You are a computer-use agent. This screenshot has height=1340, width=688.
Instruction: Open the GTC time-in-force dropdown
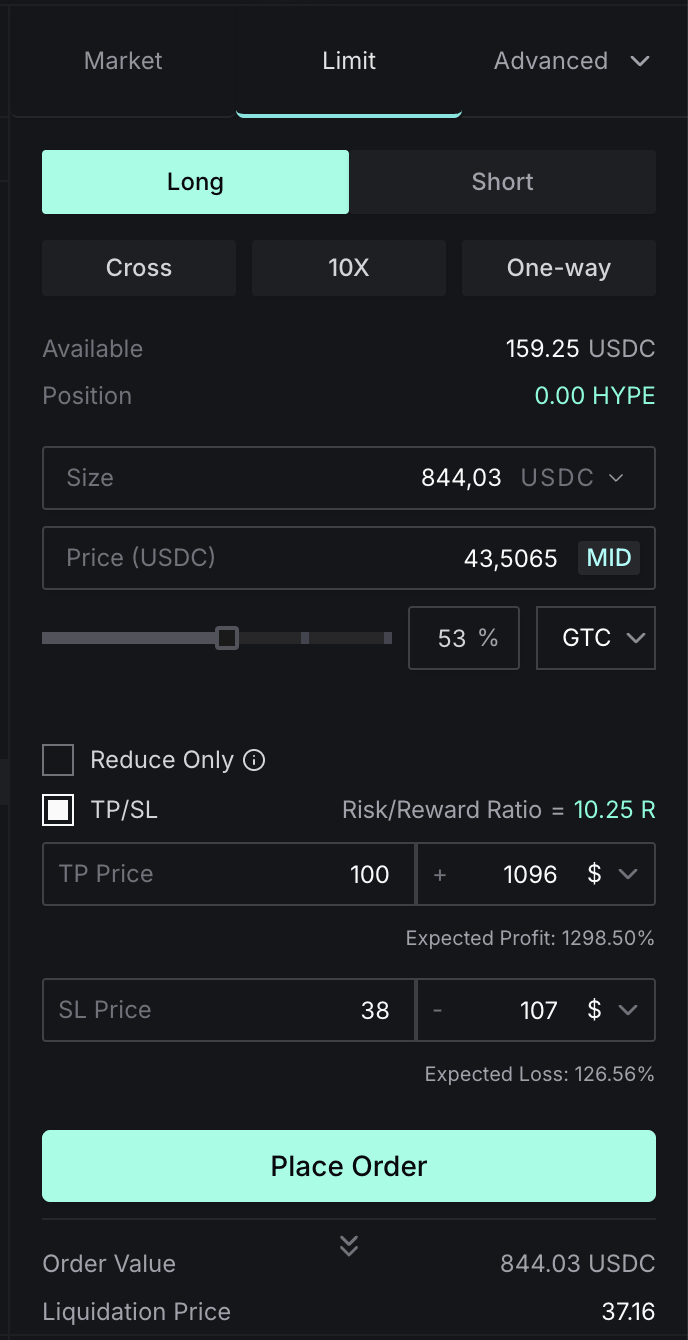pyautogui.click(x=596, y=638)
